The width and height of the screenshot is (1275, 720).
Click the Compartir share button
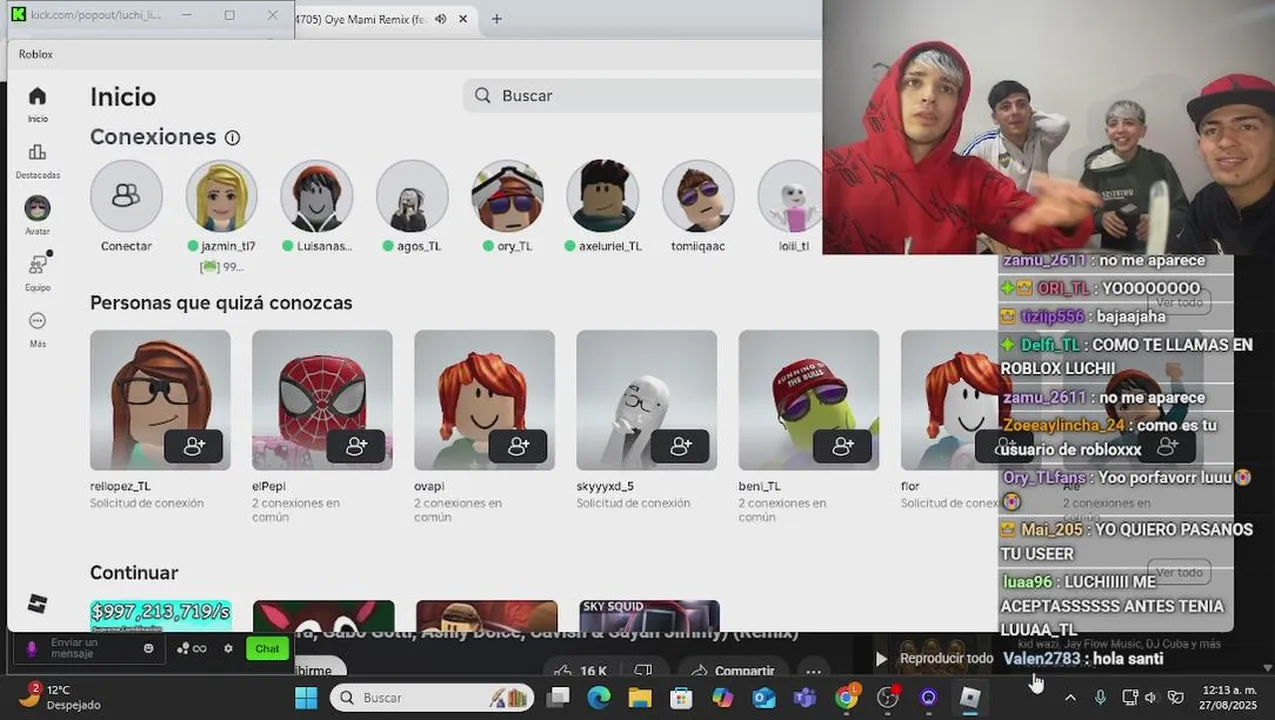coord(733,670)
